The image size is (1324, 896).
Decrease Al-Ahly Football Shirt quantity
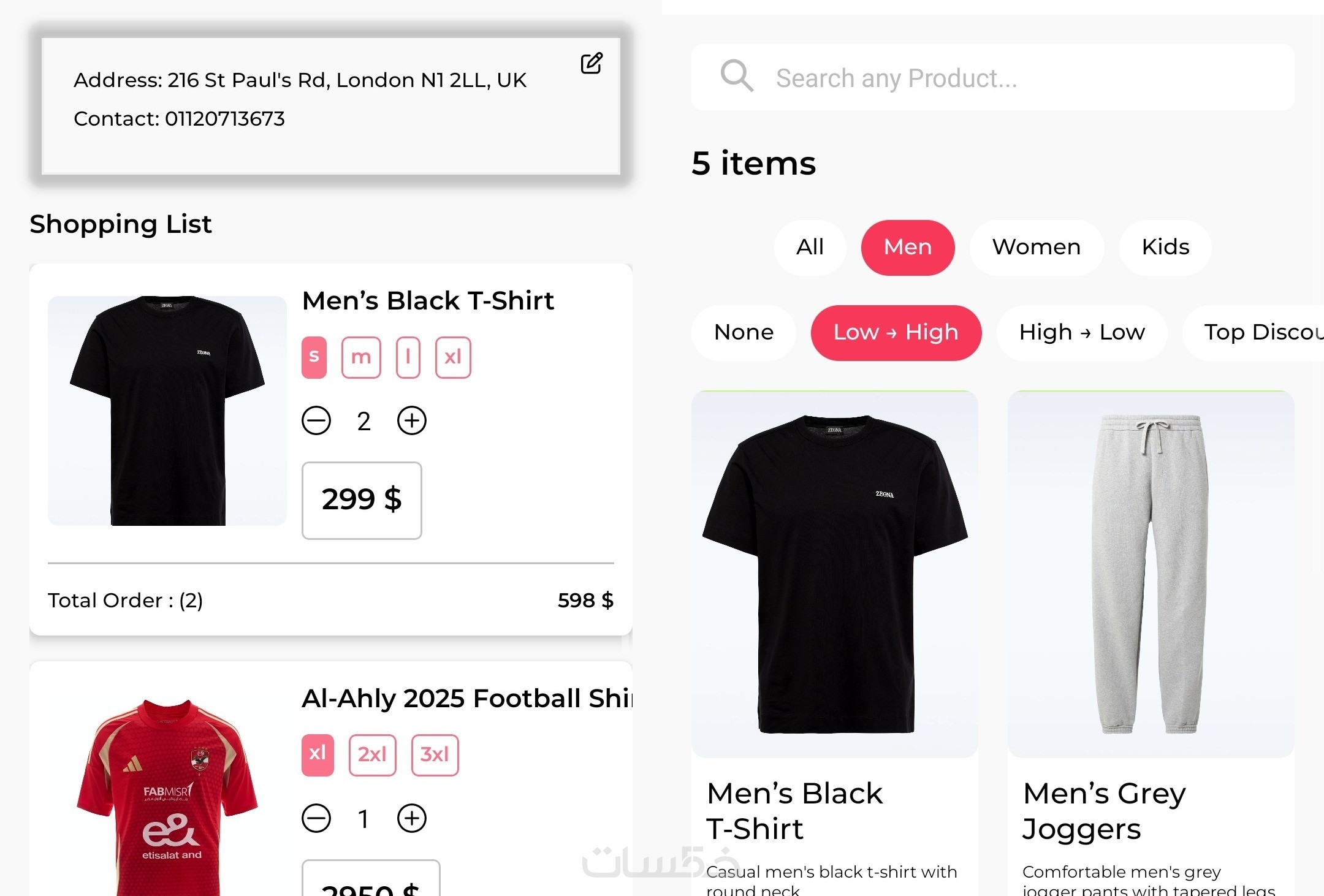click(316, 818)
